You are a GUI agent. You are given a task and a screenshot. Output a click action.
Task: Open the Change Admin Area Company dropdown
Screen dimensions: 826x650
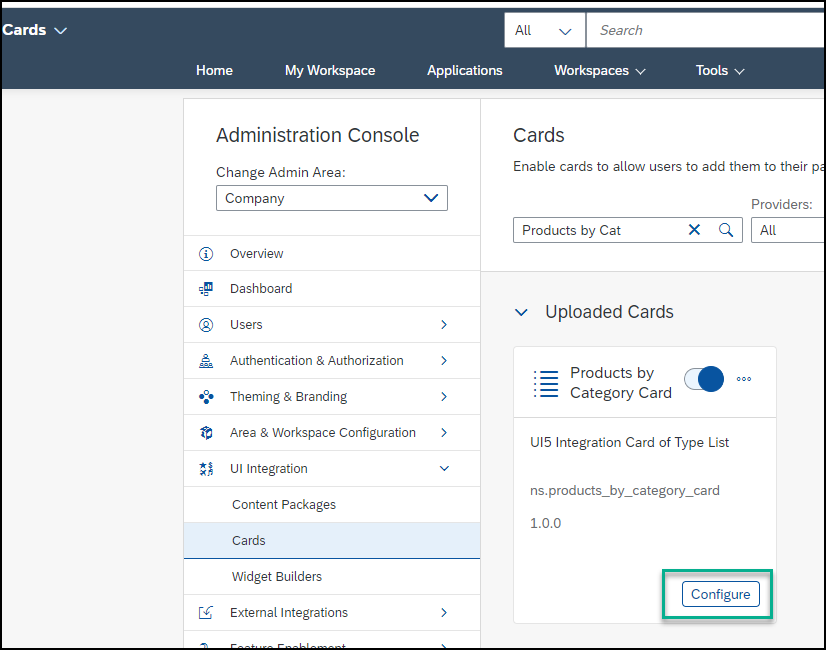[331, 198]
